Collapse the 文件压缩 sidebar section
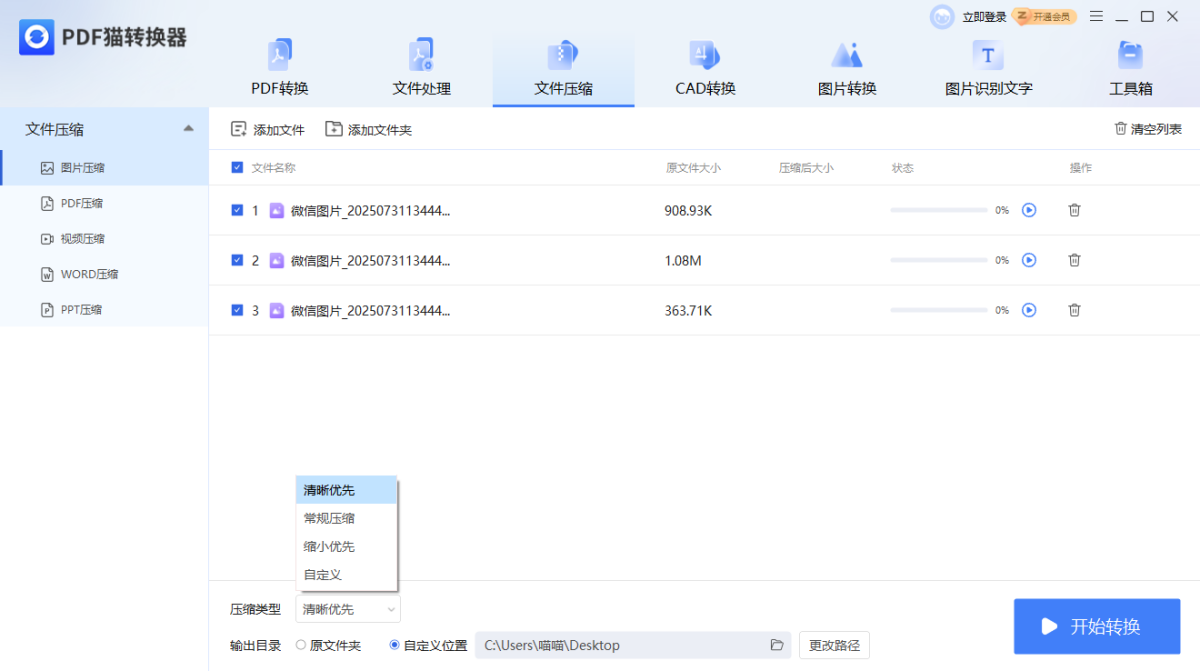1200x671 pixels. coord(188,129)
